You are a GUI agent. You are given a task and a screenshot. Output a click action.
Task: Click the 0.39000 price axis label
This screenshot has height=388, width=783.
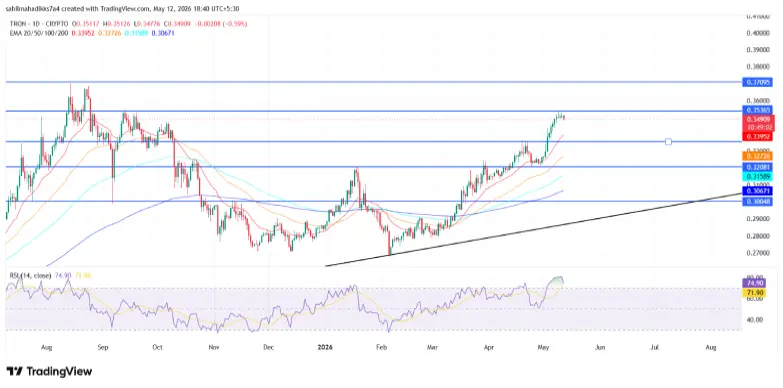click(x=757, y=50)
